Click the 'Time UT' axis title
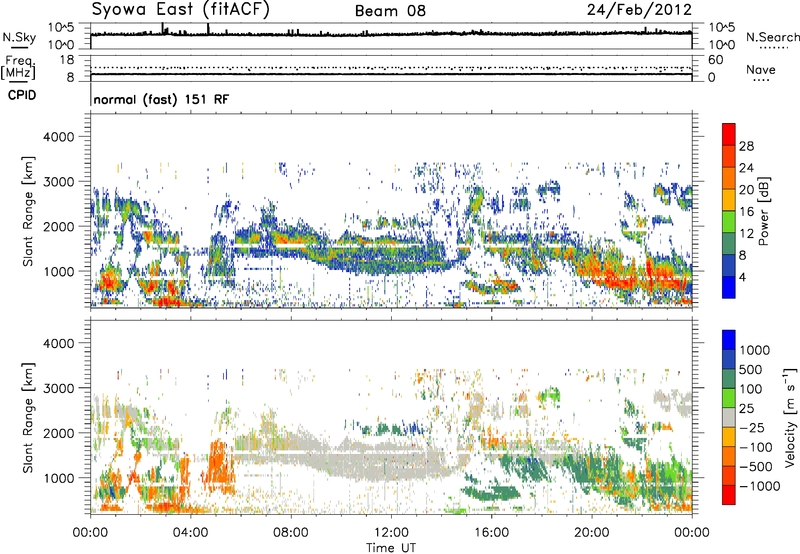The height and width of the screenshot is (554, 800). pos(391,548)
